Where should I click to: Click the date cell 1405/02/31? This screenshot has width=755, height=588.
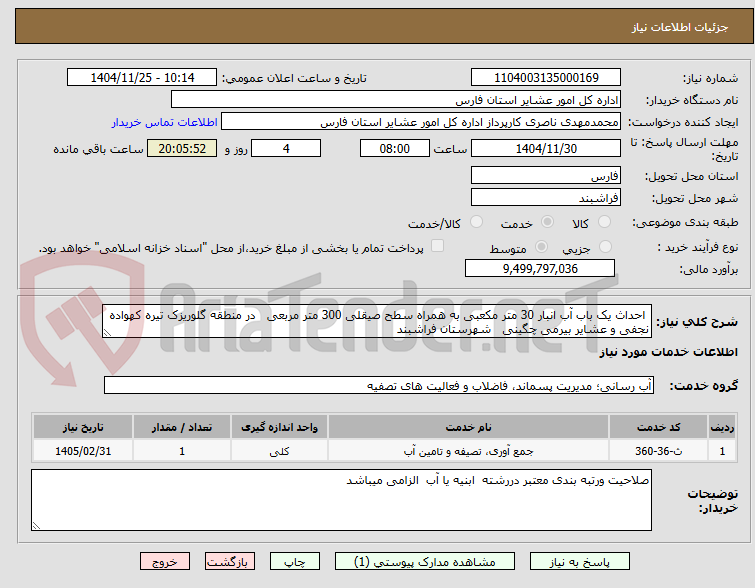pos(83,451)
